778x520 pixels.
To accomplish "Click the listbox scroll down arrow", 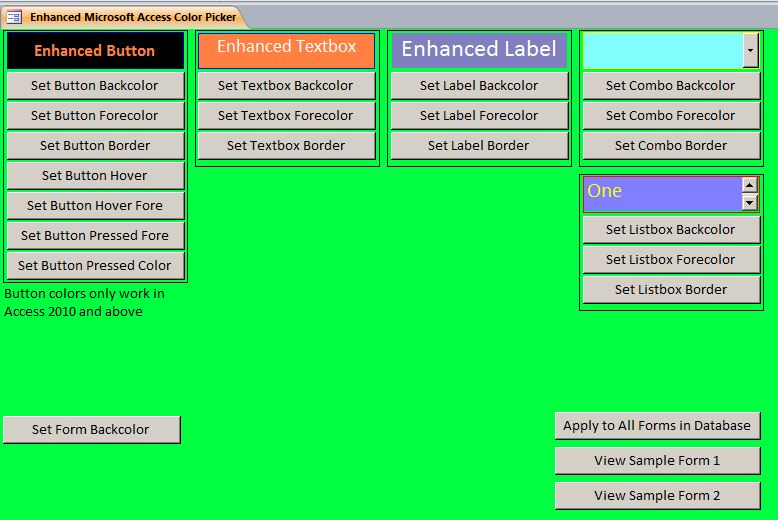I will [749, 202].
